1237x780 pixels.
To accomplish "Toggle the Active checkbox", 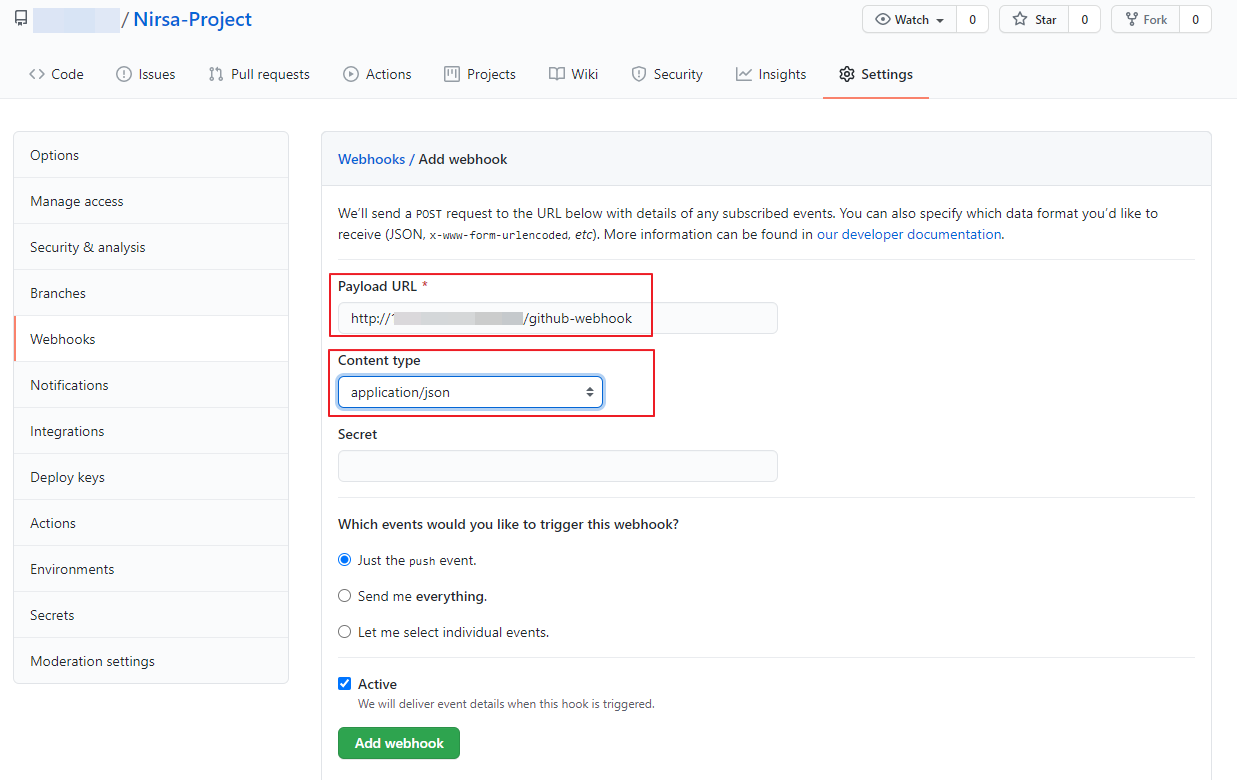I will point(345,684).
